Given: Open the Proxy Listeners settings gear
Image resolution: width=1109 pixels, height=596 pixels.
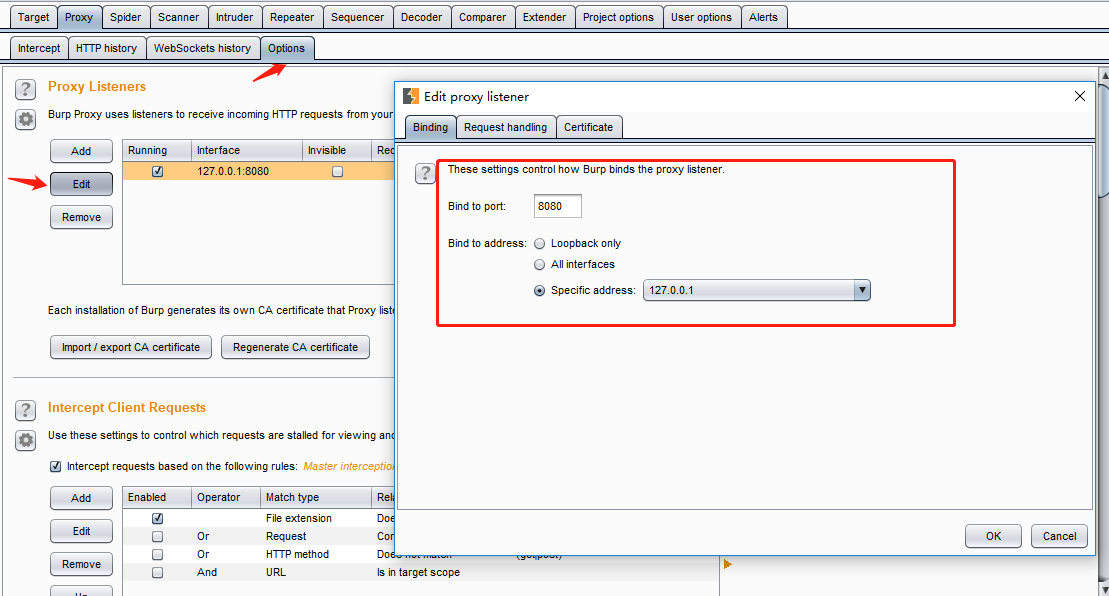Looking at the screenshot, I should [25, 119].
